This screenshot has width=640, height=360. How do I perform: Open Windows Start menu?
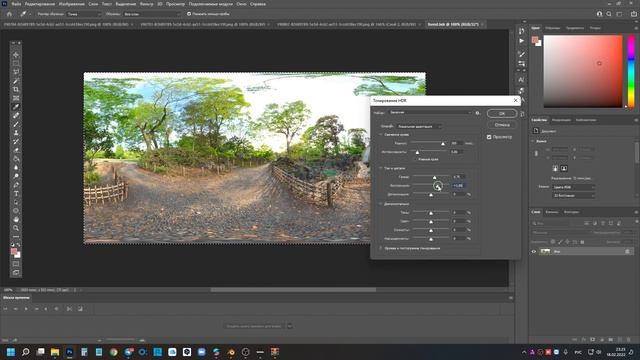pyautogui.click(x=11, y=352)
